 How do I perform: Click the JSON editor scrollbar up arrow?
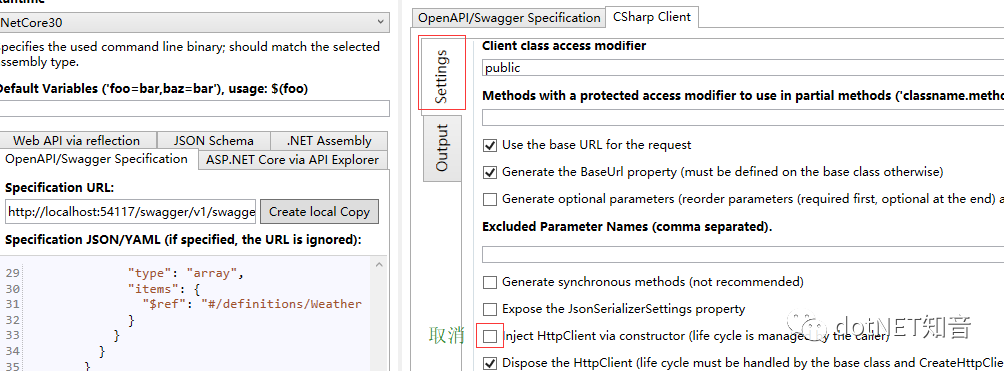[x=379, y=264]
